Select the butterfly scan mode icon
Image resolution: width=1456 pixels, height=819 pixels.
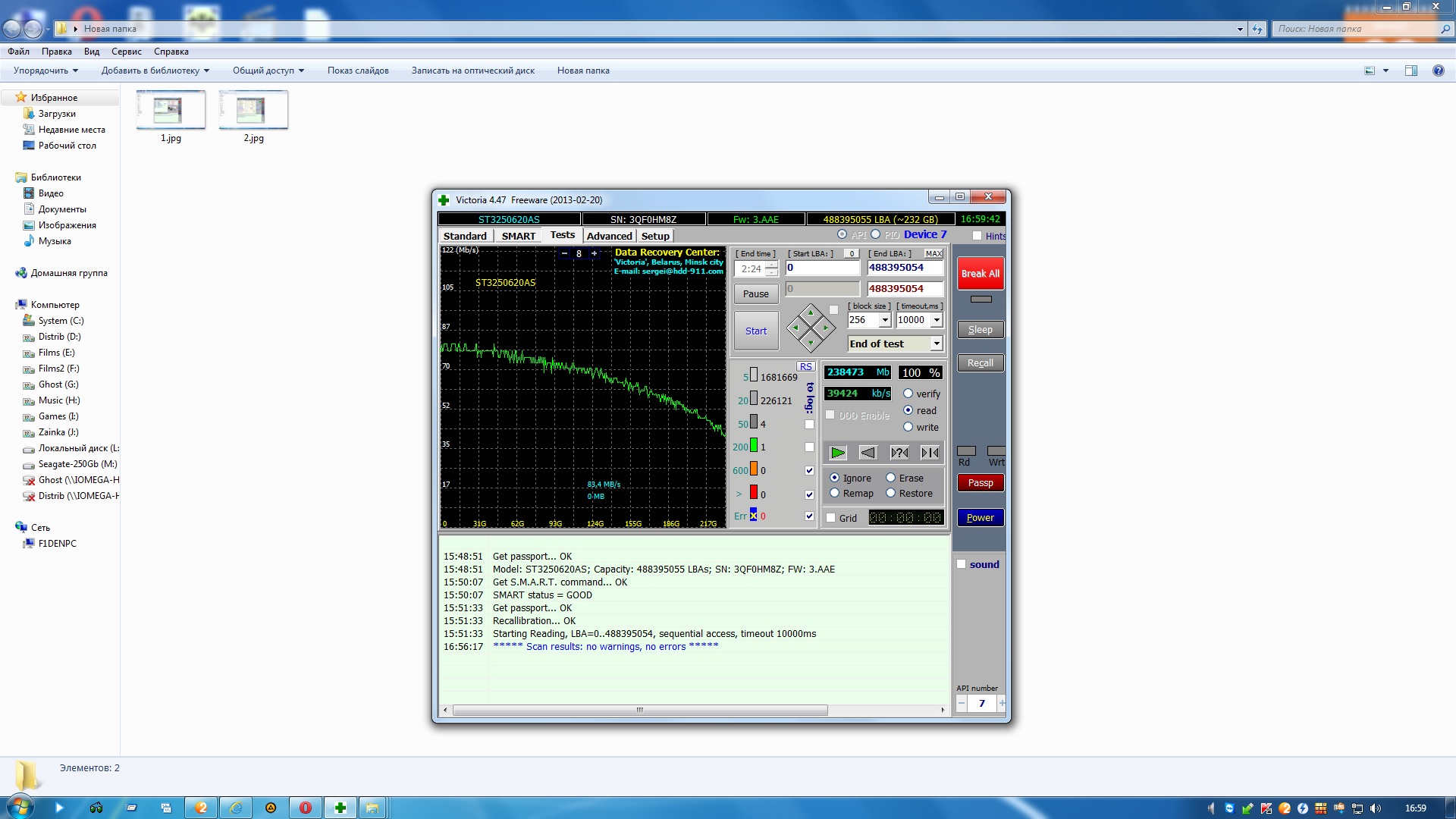930,453
